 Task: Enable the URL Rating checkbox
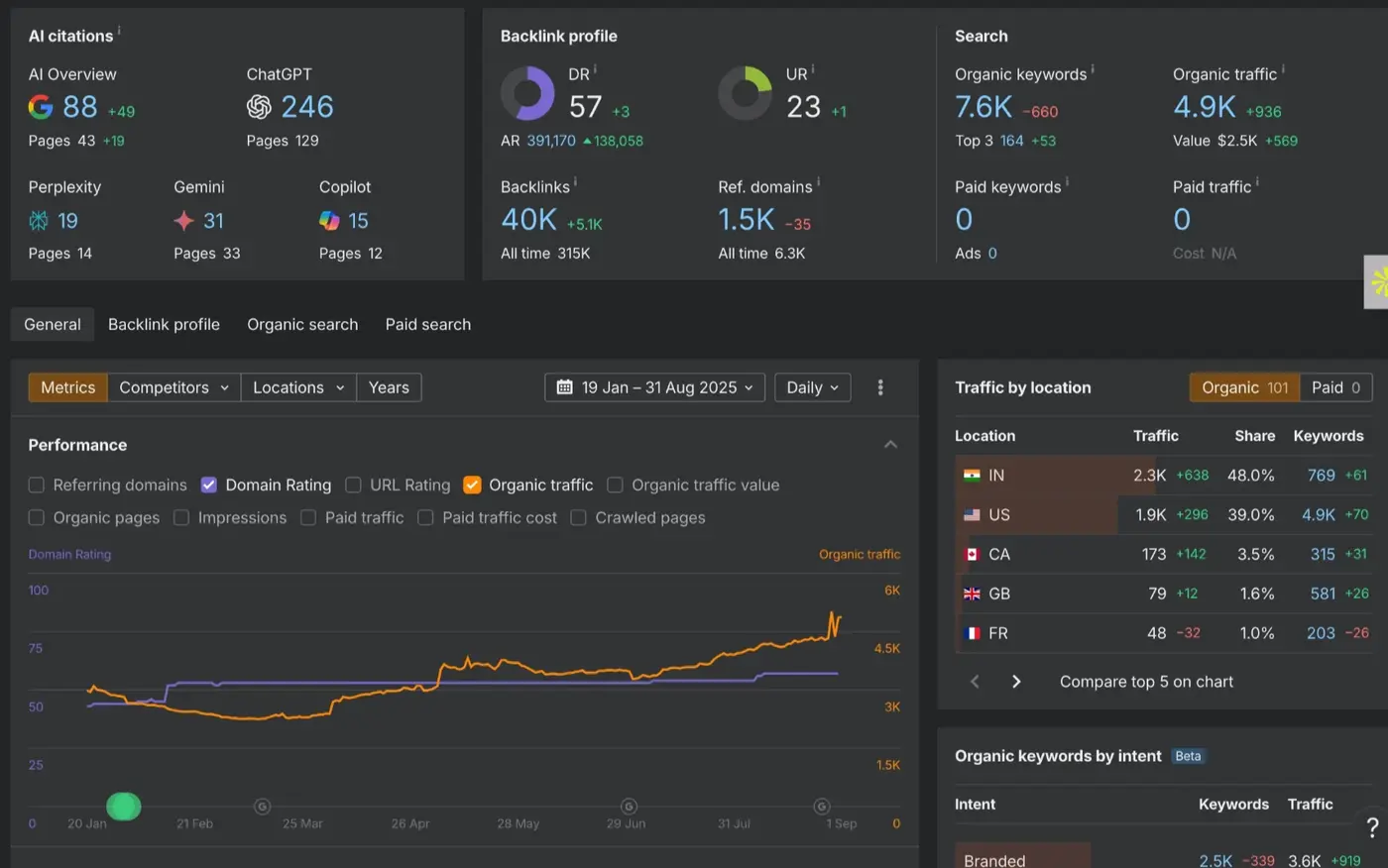[x=353, y=485]
